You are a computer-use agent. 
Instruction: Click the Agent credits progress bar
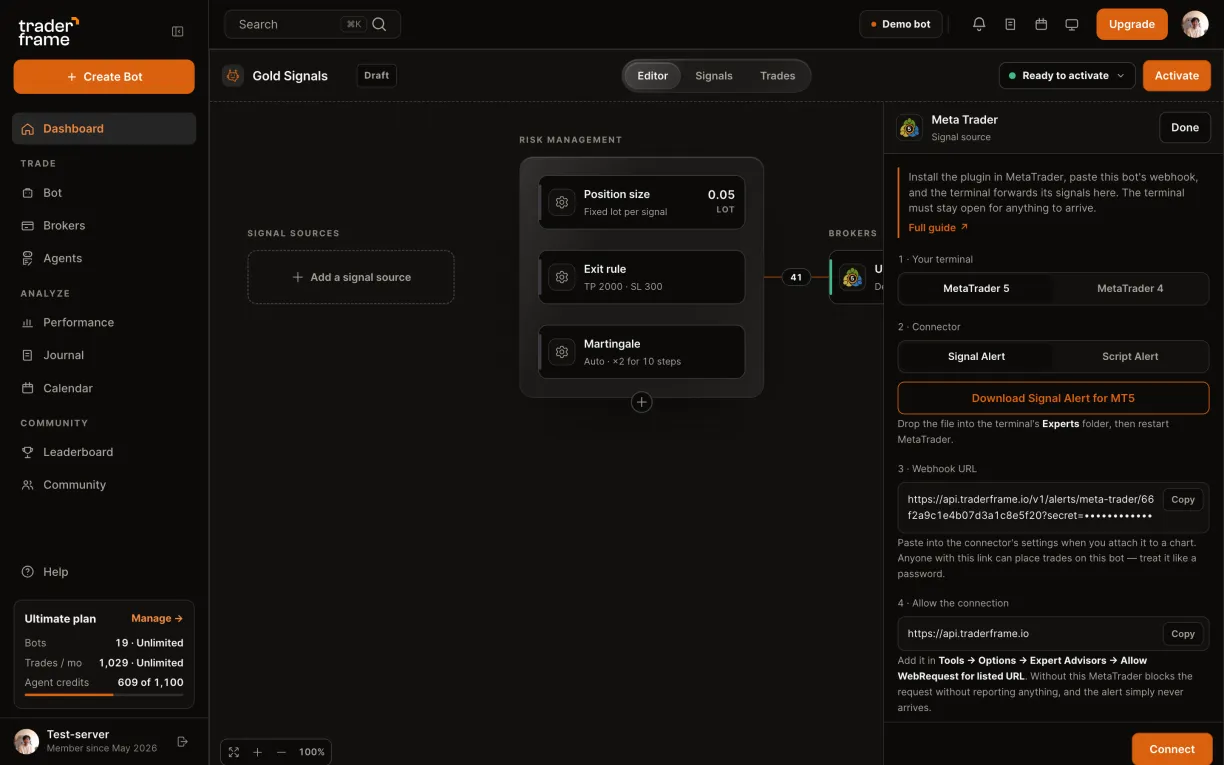(104, 694)
